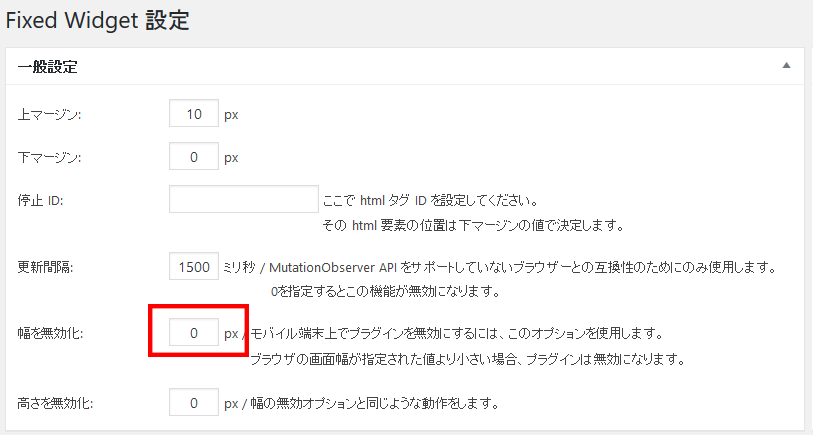Click the 一般設定 panel heading
This screenshot has height=435, width=813.
click(x=48, y=67)
